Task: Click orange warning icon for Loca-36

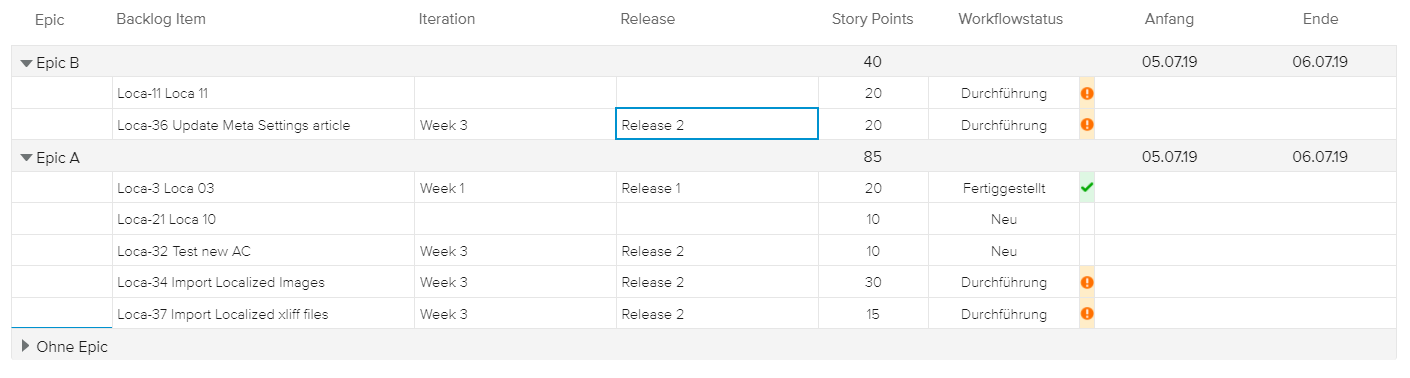Action: (x=1087, y=125)
